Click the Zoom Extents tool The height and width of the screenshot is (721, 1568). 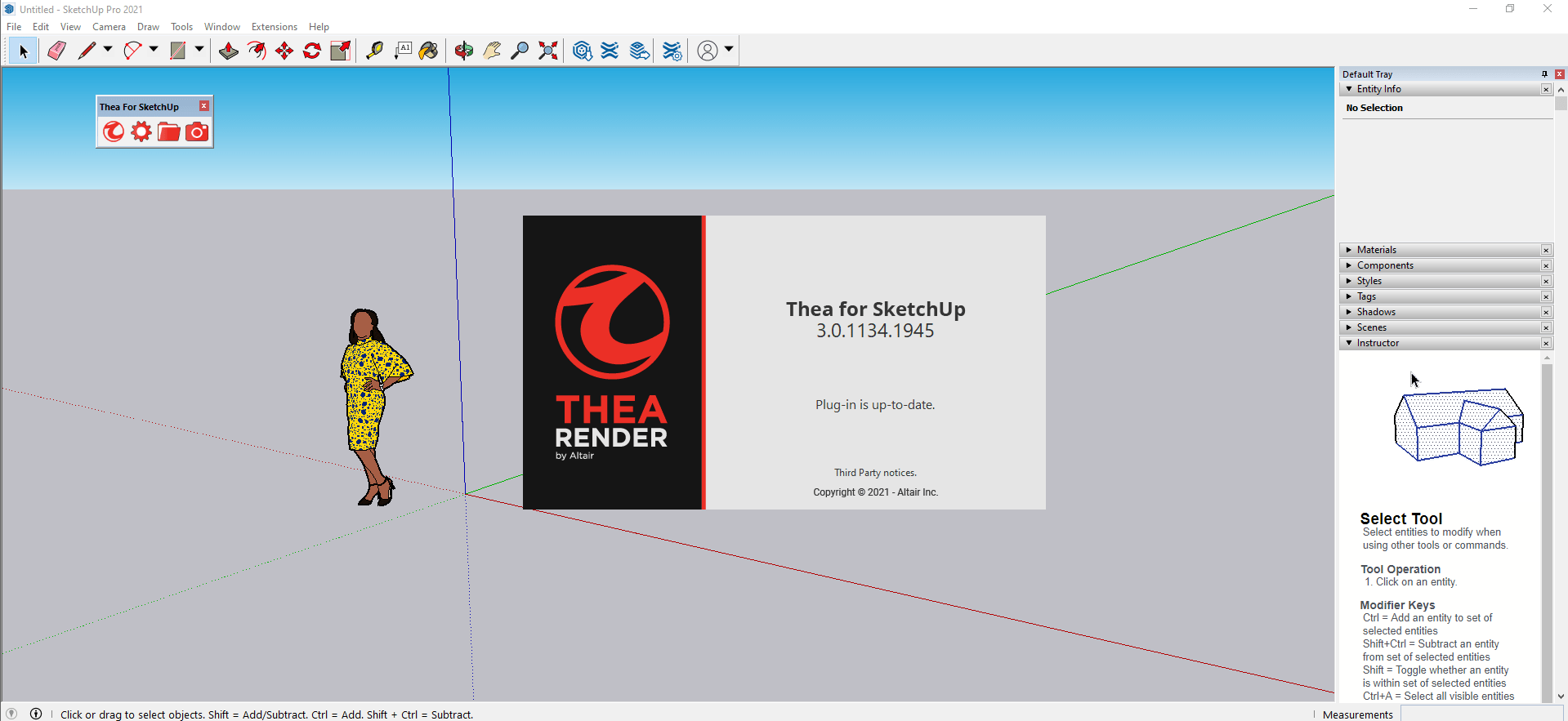coord(548,51)
